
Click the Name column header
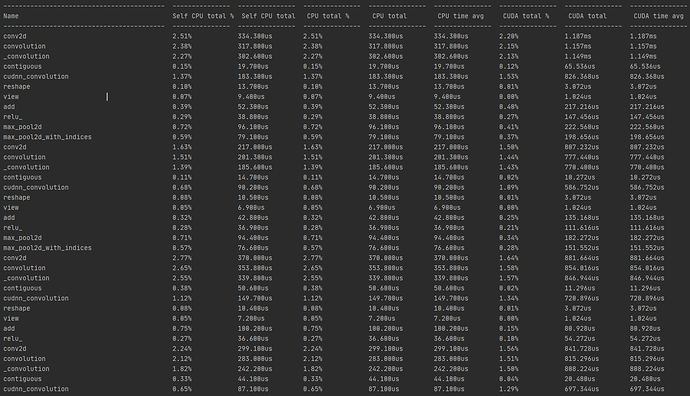coord(11,16)
